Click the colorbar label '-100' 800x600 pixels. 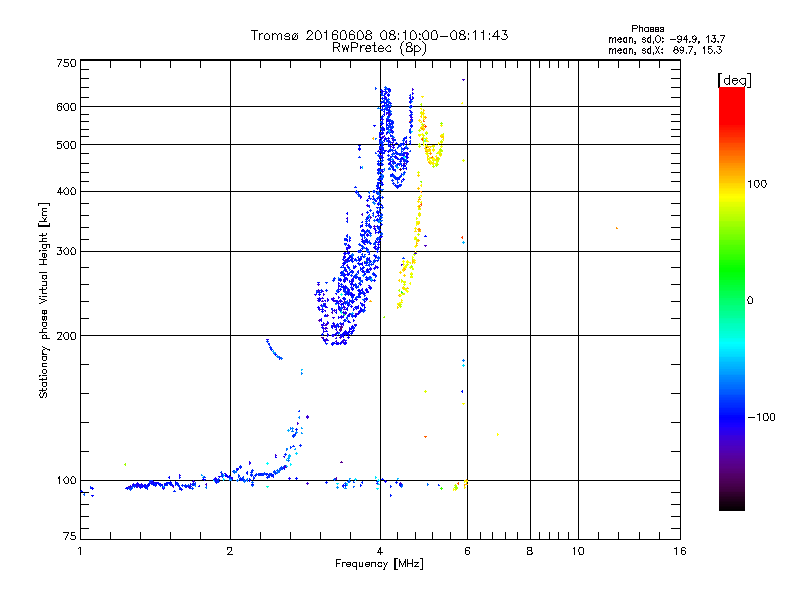pos(761,417)
